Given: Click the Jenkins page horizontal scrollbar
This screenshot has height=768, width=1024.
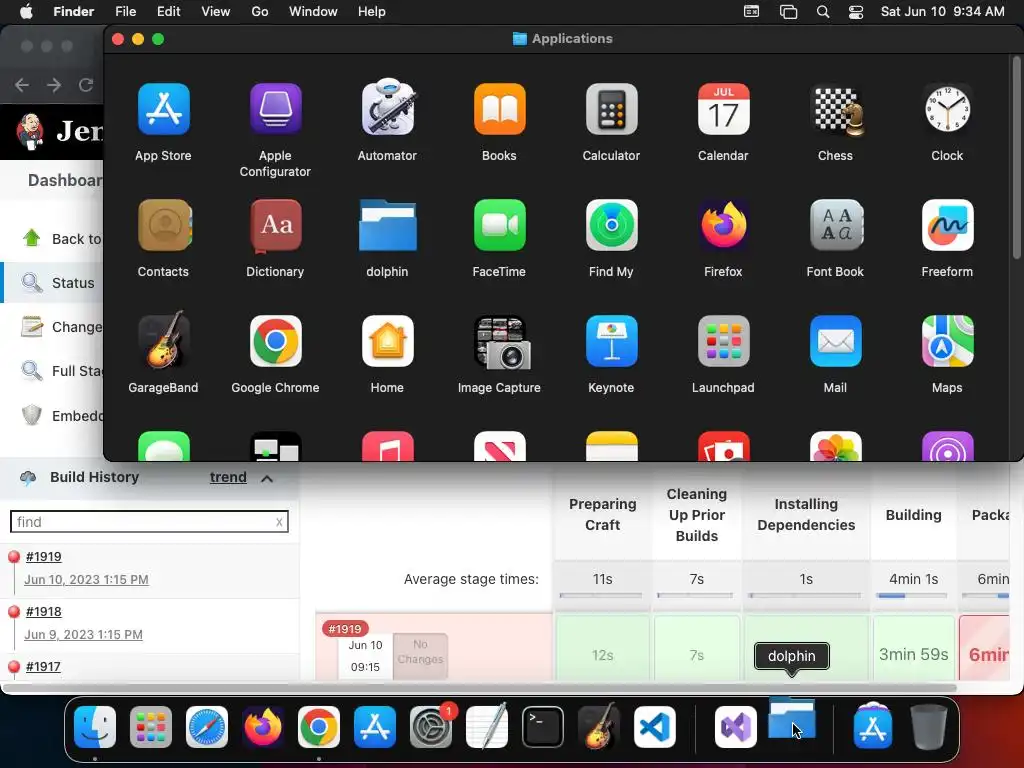Looking at the screenshot, I should click(x=479, y=688).
